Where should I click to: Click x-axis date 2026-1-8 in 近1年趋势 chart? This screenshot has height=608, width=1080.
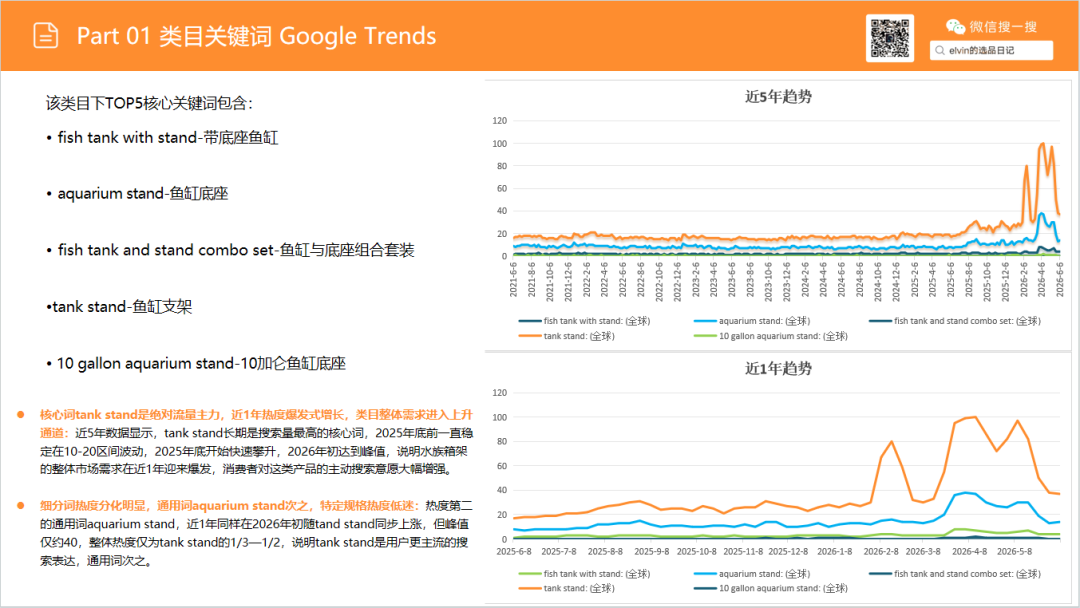click(x=835, y=552)
